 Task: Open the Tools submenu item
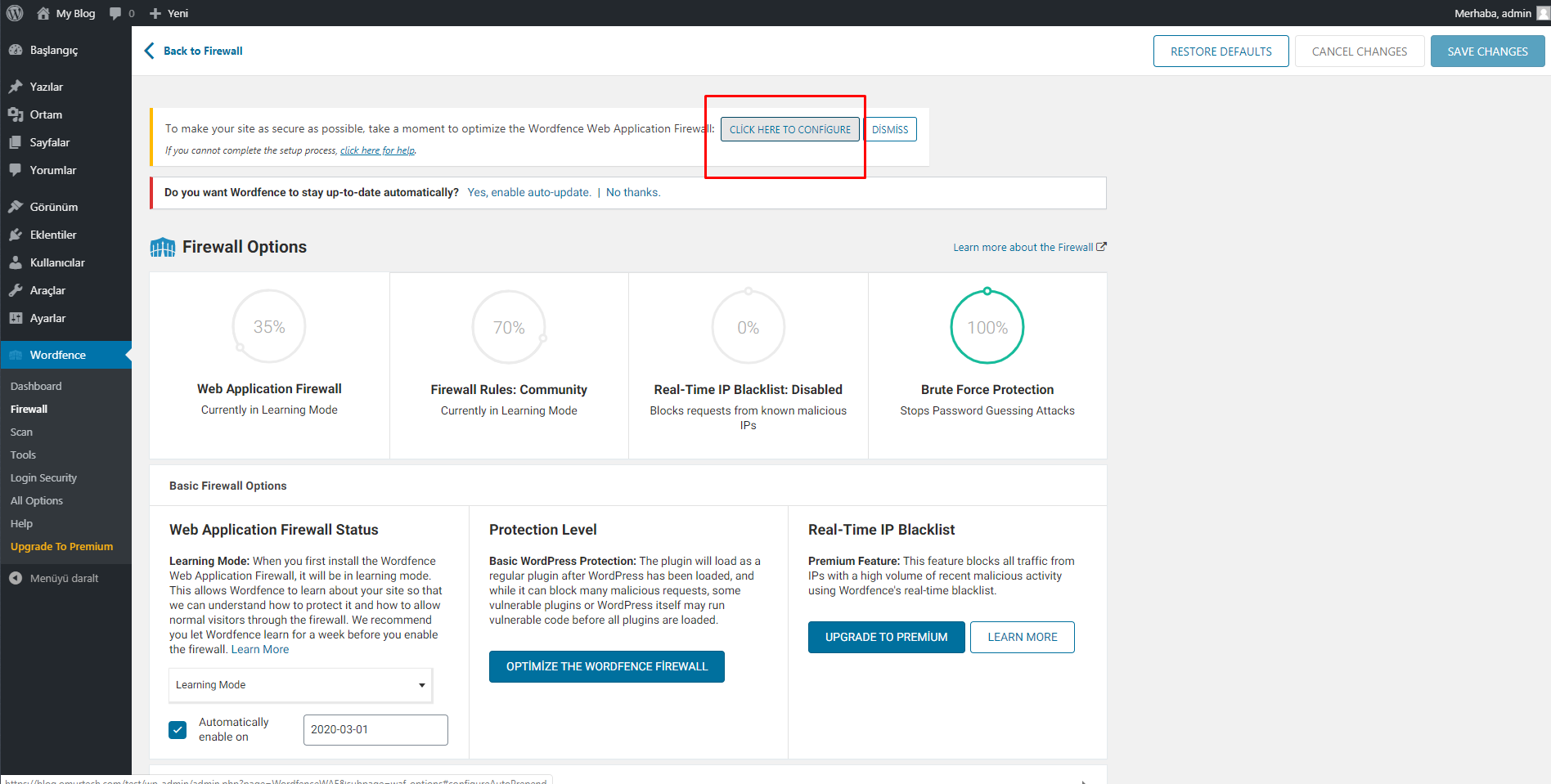click(x=23, y=455)
